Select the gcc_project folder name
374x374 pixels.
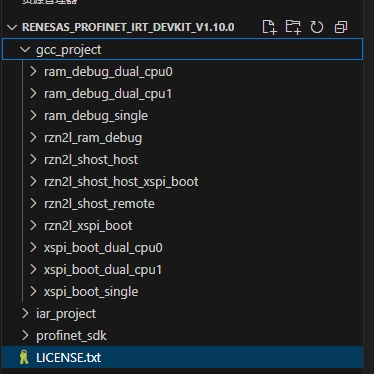[x=68, y=50]
